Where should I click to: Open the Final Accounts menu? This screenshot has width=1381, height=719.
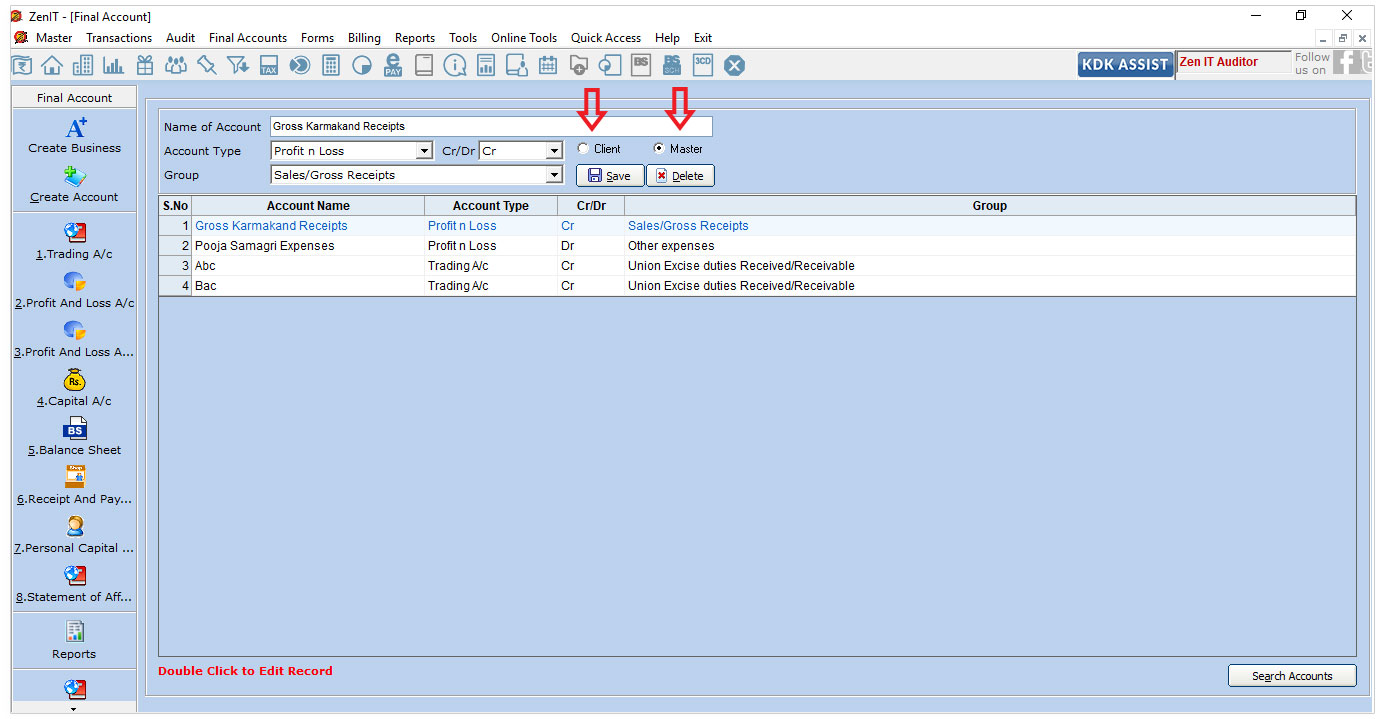click(x=248, y=38)
